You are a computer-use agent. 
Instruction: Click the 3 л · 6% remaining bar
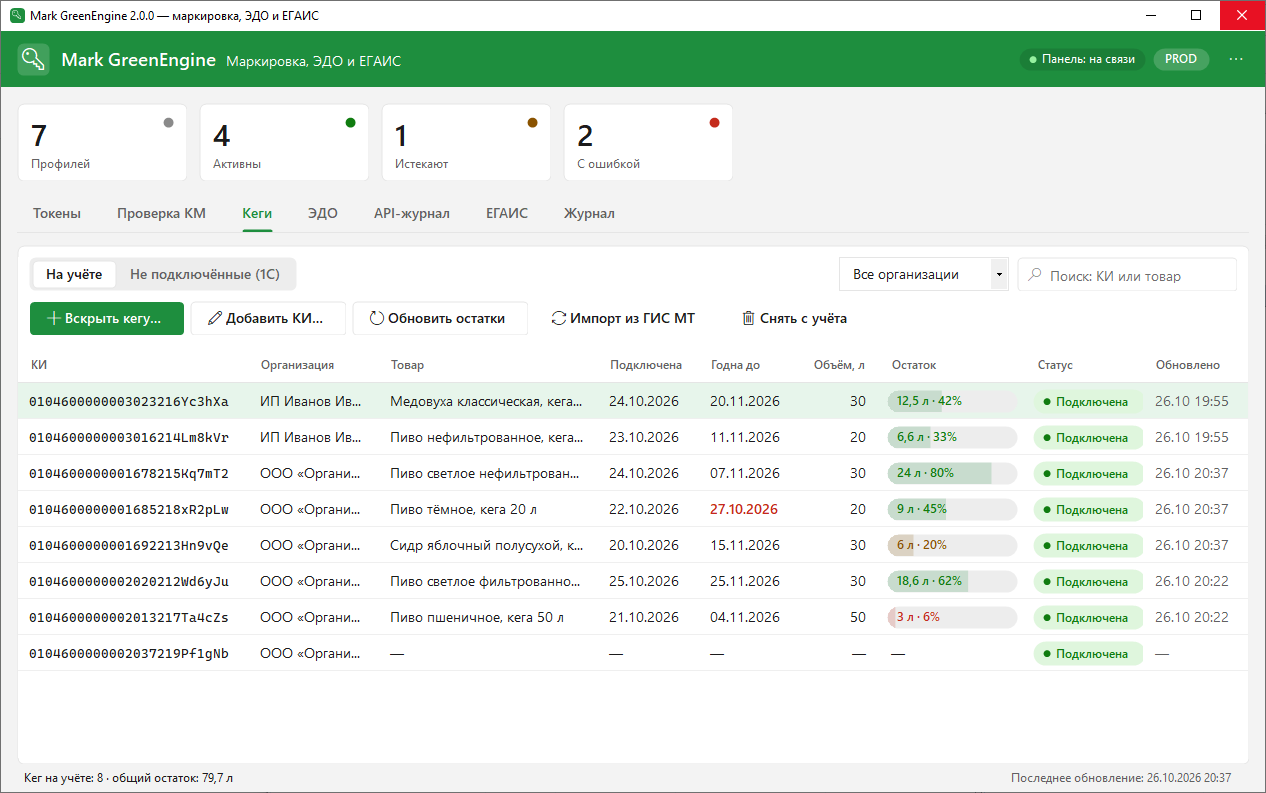click(x=952, y=617)
